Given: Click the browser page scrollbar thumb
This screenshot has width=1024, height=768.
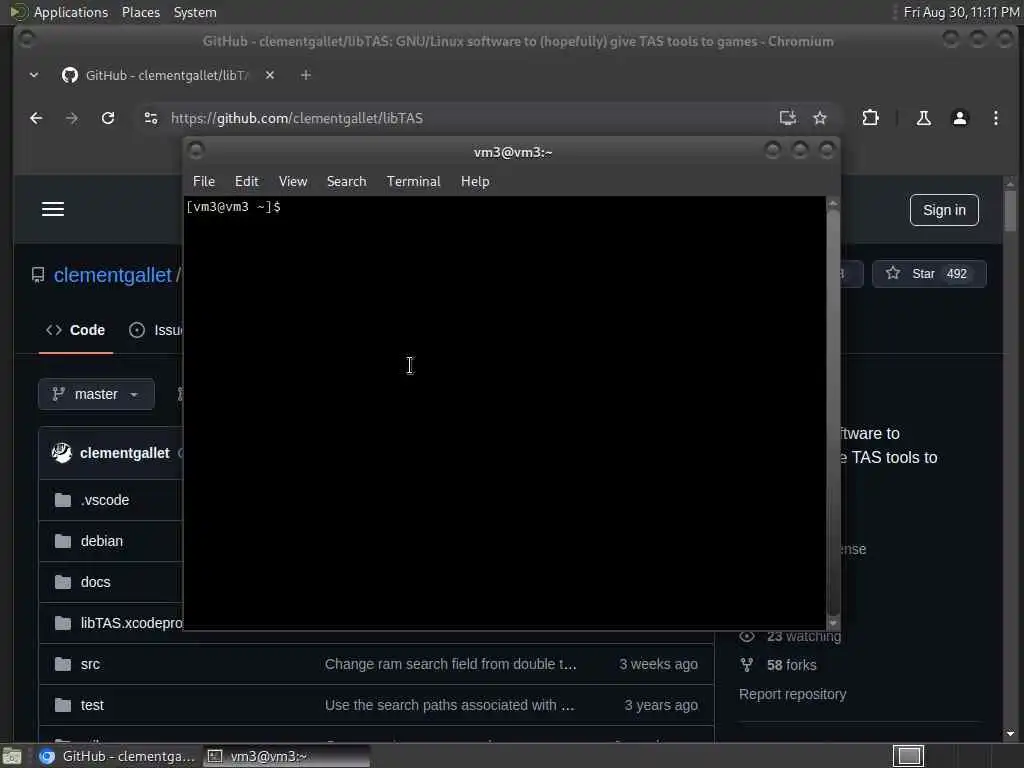Looking at the screenshot, I should click(x=1010, y=211).
